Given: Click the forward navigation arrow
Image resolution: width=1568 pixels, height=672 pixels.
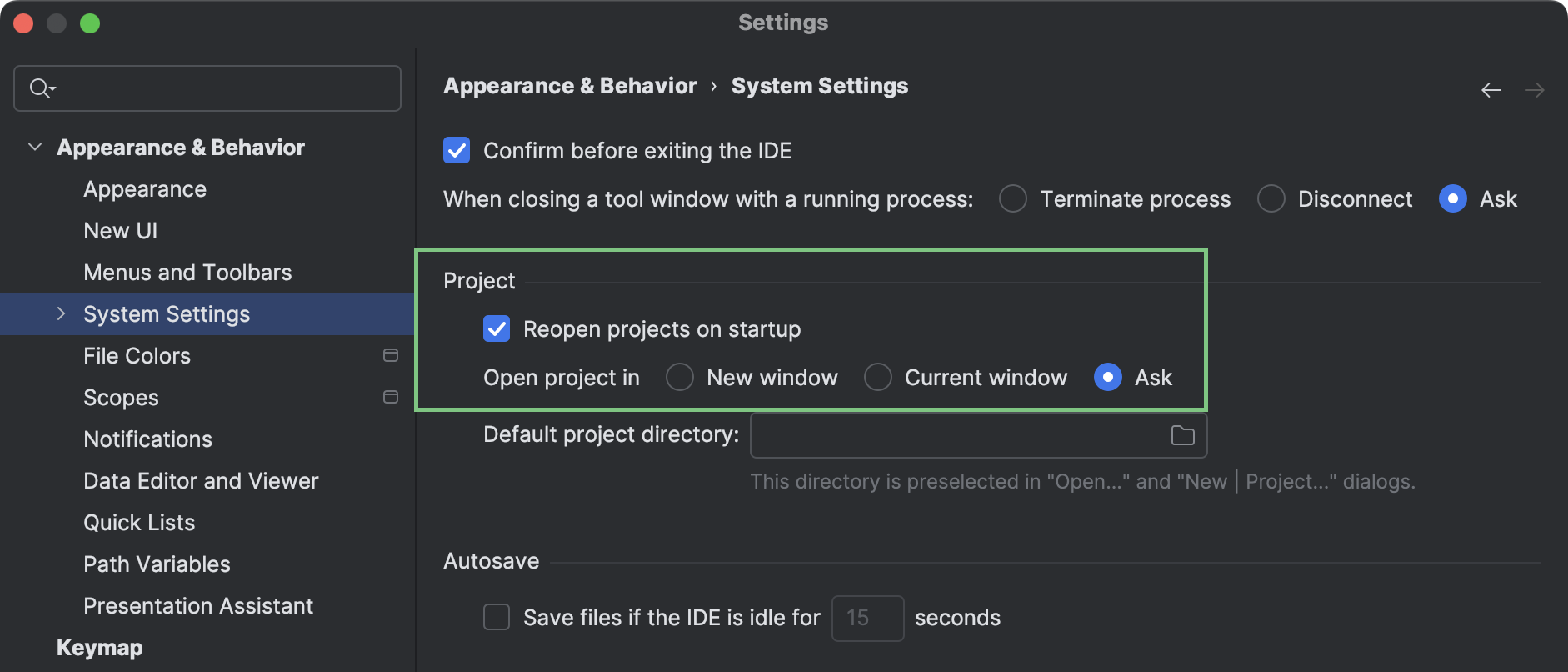Looking at the screenshot, I should (x=1536, y=89).
